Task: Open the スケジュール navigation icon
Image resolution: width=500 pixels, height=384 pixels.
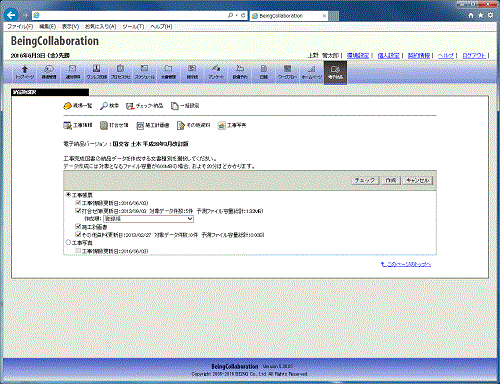Action: pos(144,72)
